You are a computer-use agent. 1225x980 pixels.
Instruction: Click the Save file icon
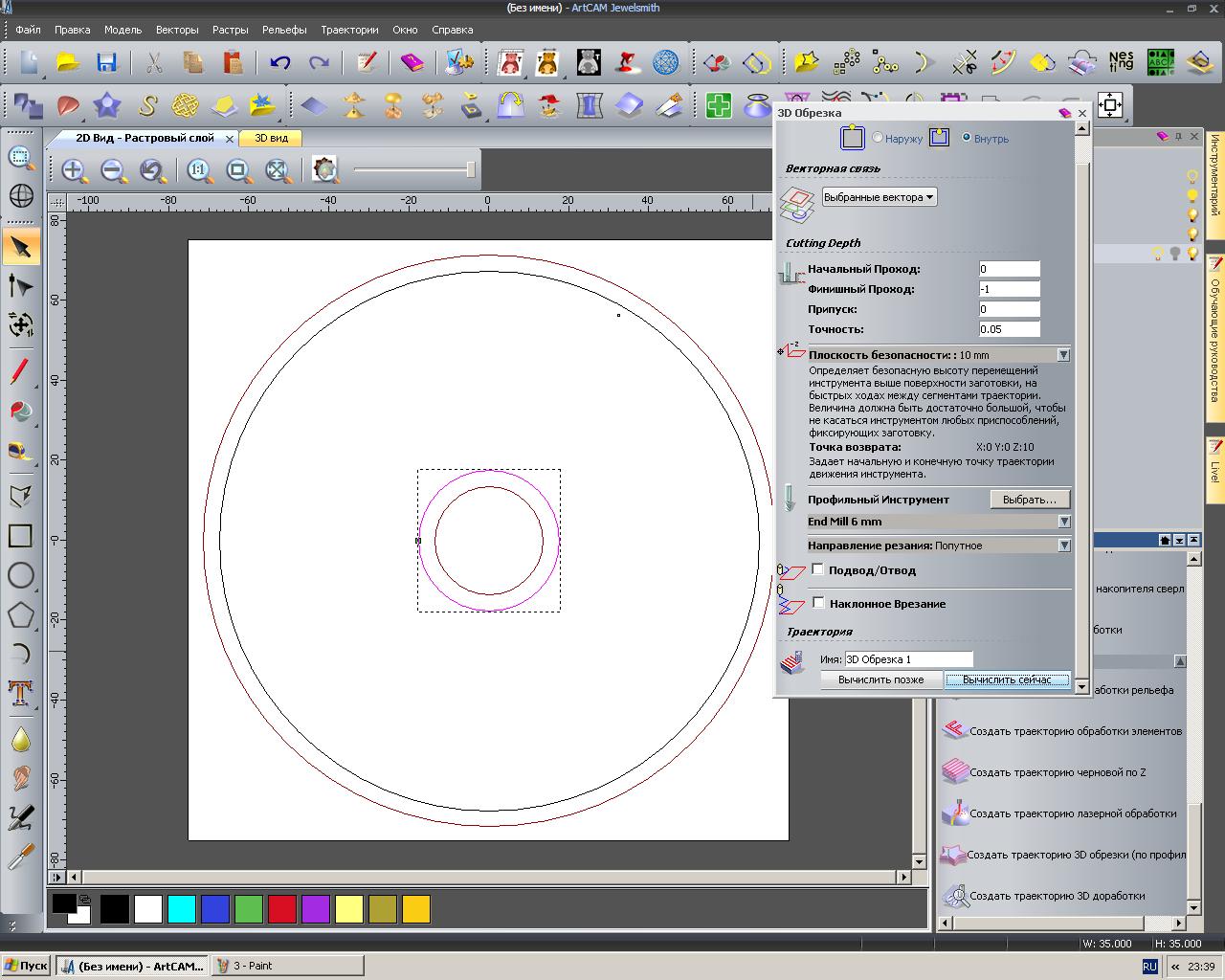pos(106,63)
